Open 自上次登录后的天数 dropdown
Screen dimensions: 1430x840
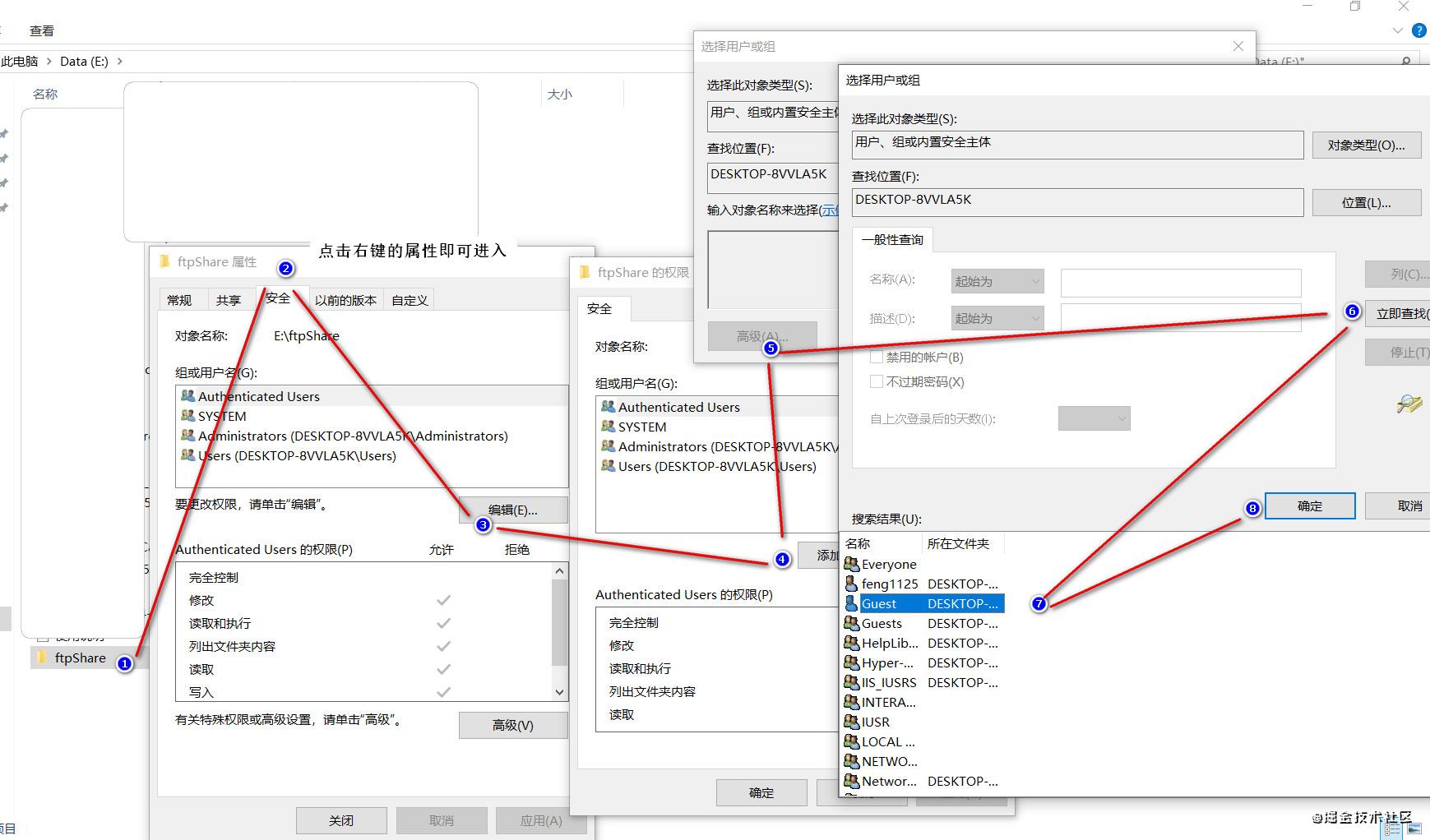click(x=1094, y=418)
